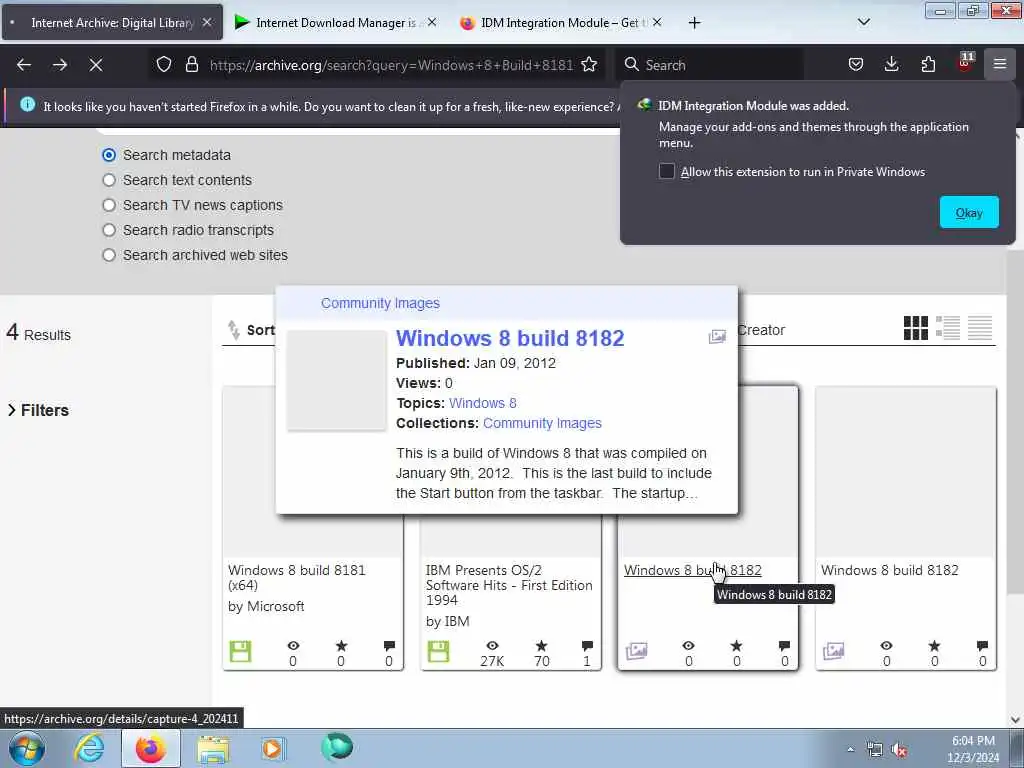Click thumbnail of last Windows 8 build 8182 card
Screen dimensions: 1024x768
[x=906, y=472]
